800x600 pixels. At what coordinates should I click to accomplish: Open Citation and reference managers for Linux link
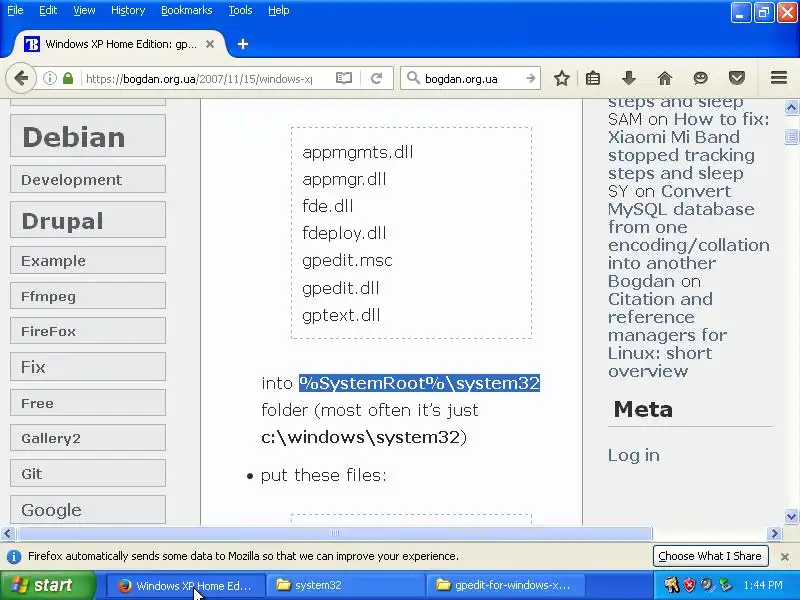(x=667, y=335)
